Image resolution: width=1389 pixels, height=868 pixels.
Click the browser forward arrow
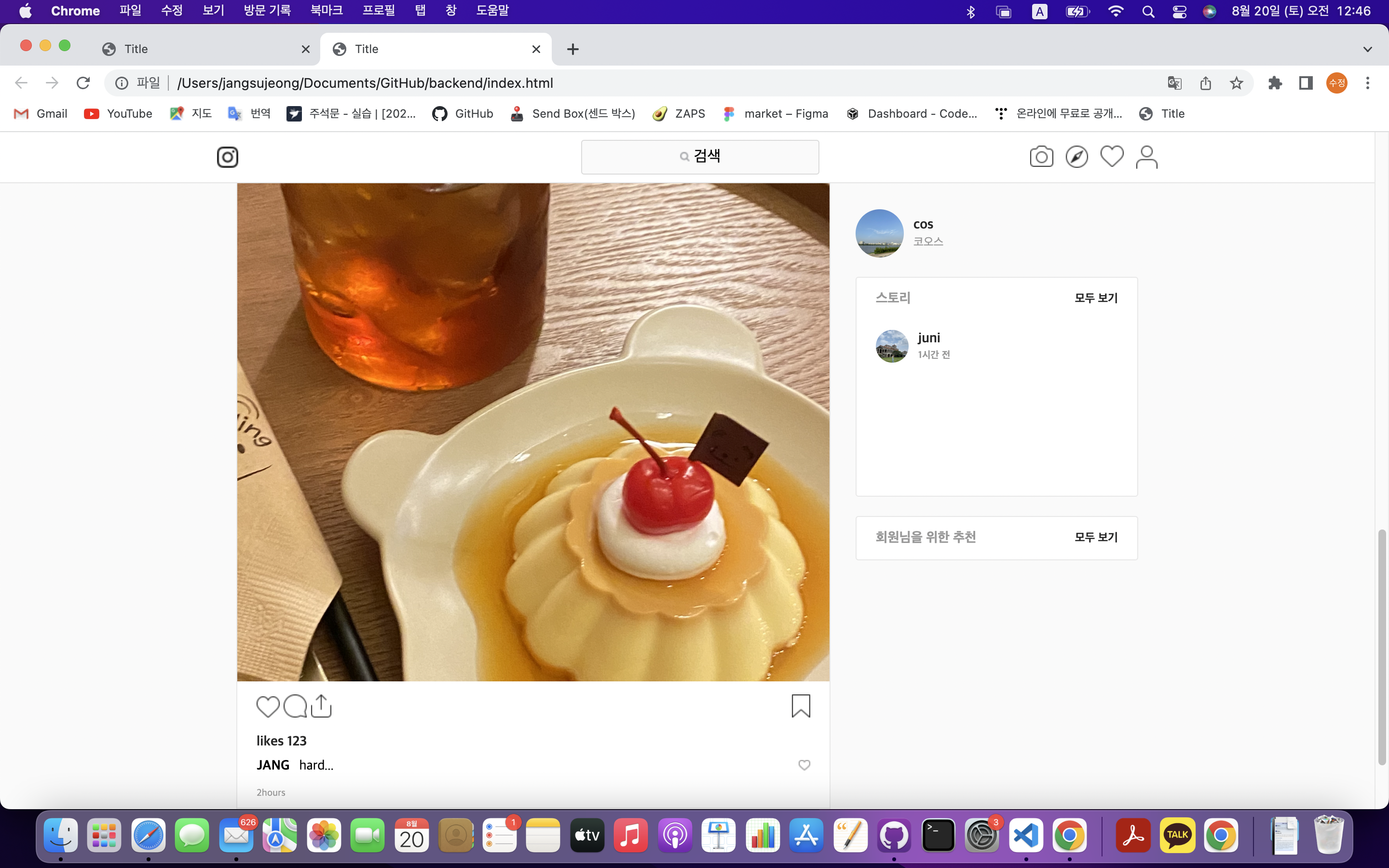[52, 82]
